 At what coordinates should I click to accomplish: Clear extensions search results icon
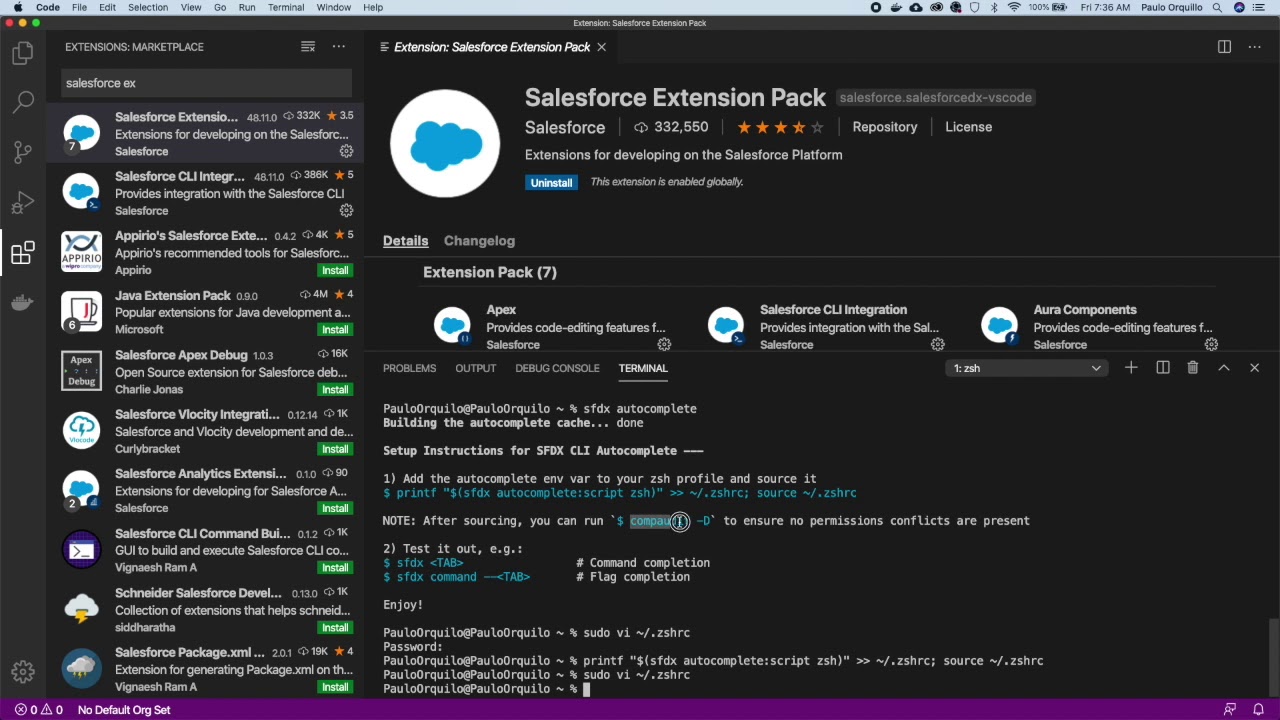(x=308, y=47)
